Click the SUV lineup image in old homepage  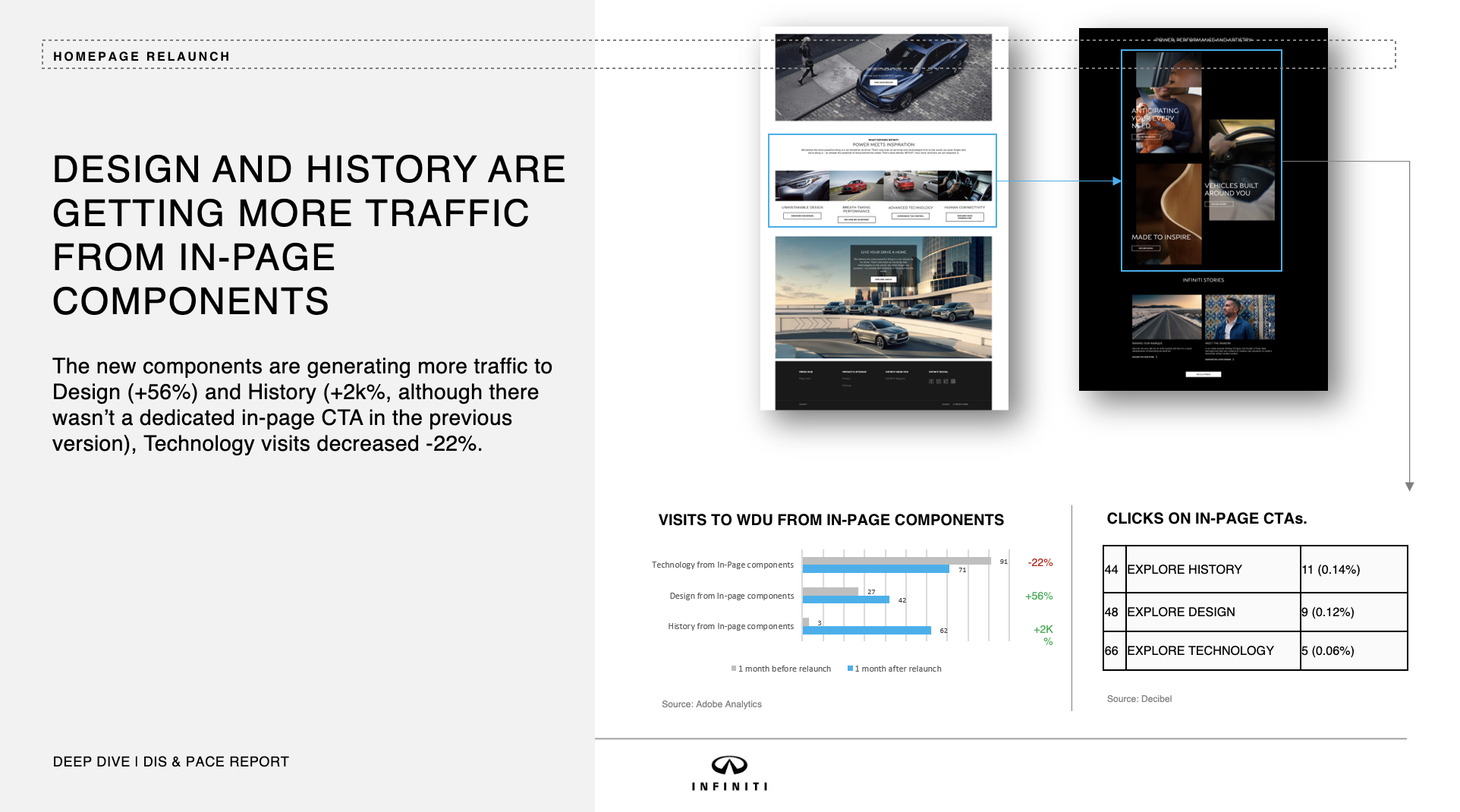coord(883,297)
